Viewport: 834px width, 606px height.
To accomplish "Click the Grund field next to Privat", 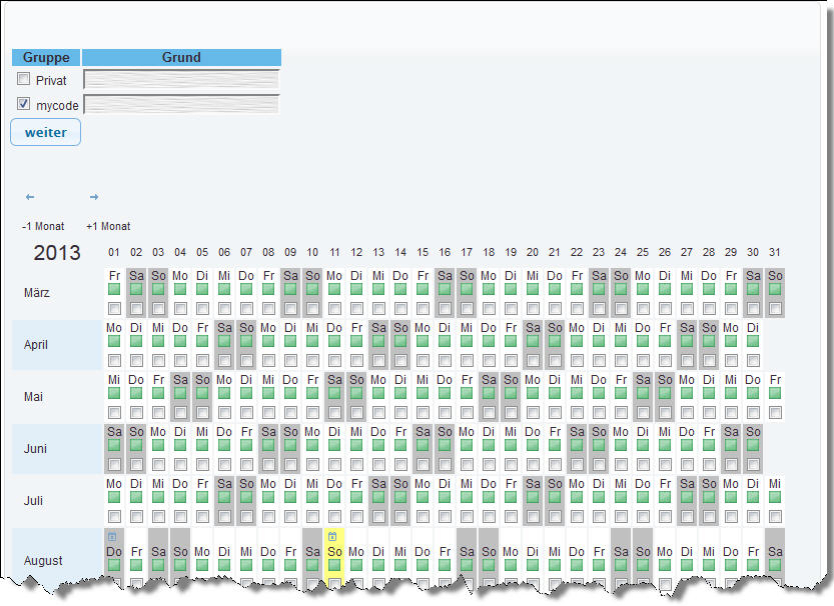I will 181,79.
